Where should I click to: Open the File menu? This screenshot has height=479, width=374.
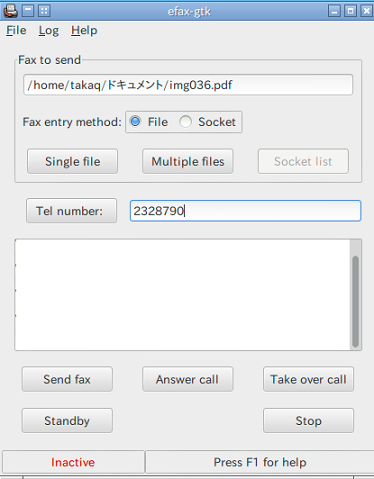coord(16,30)
